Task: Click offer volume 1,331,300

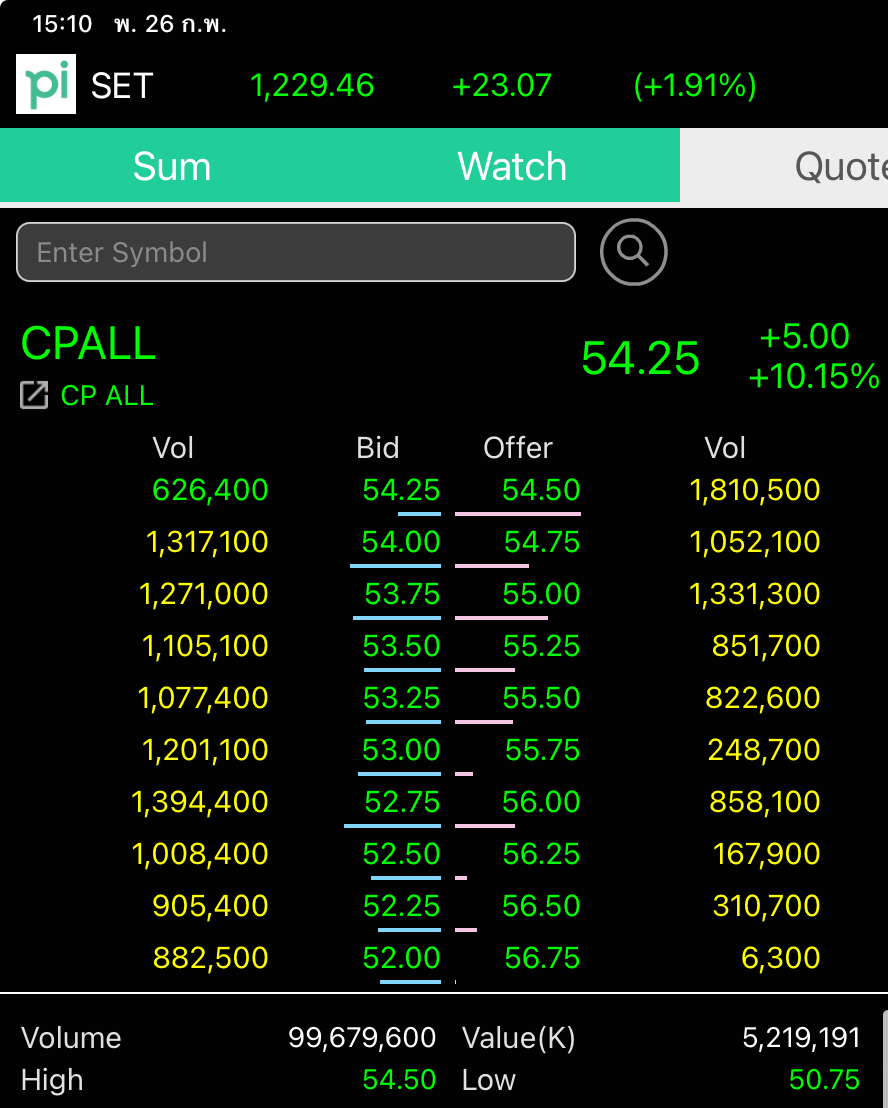Action: [754, 594]
